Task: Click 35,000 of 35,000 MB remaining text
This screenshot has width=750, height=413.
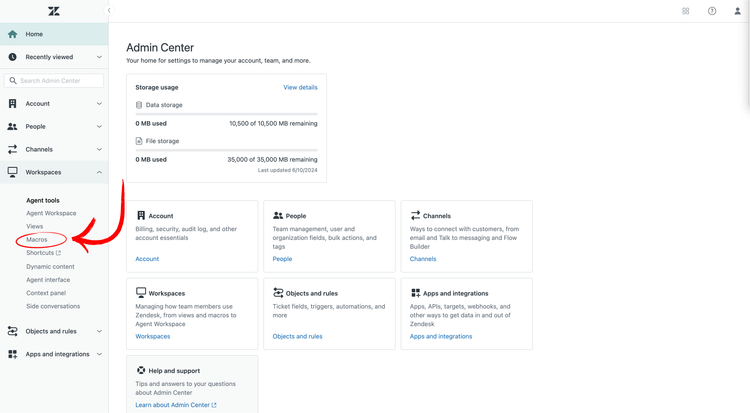Action: [272, 159]
